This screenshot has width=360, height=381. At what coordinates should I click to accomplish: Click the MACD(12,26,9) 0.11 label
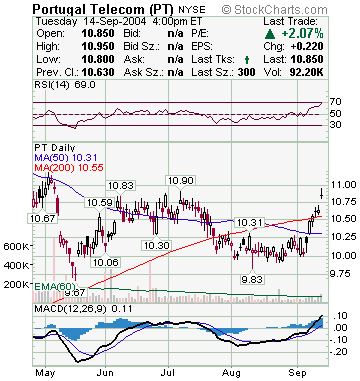pos(83,309)
